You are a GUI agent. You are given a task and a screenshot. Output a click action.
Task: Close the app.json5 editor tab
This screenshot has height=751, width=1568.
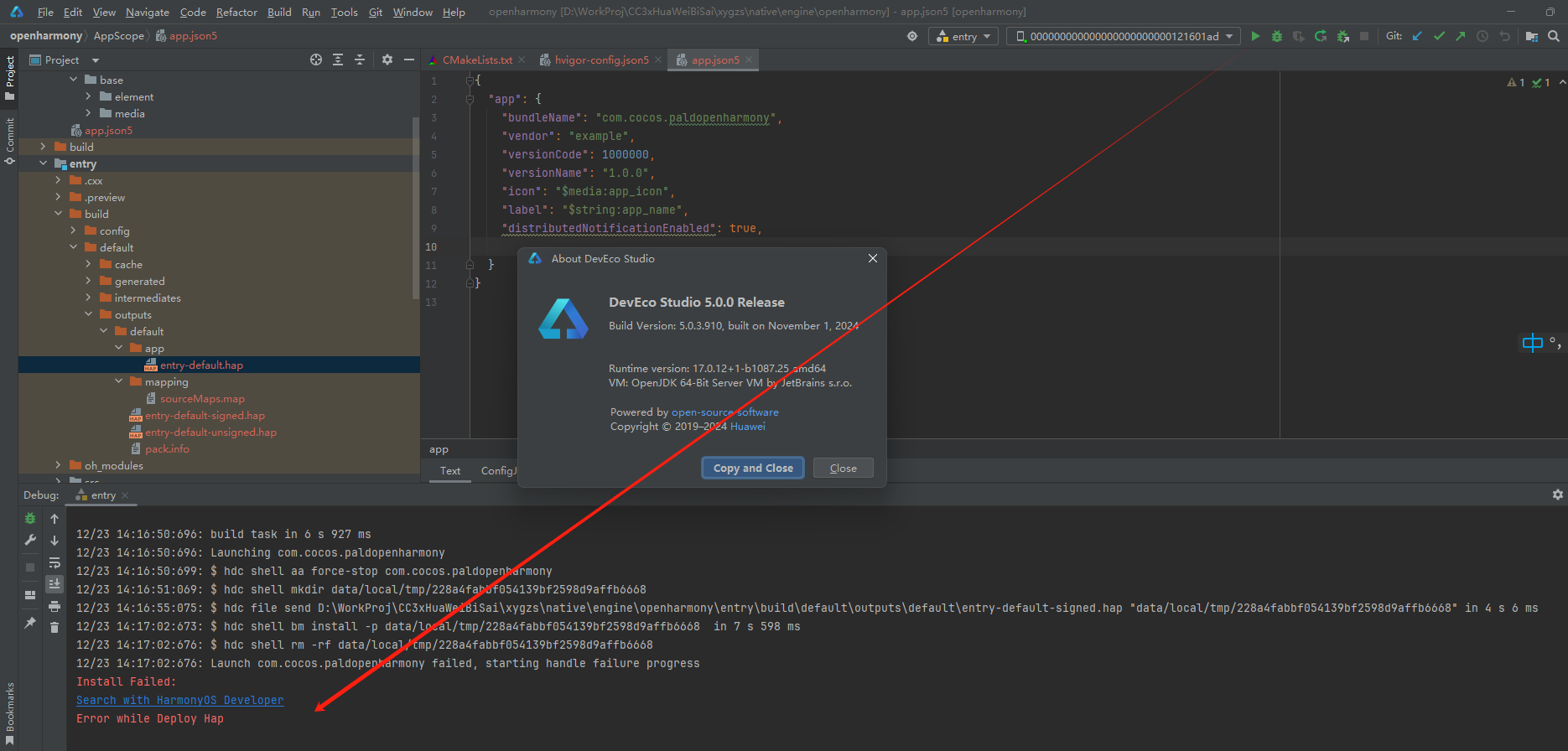coord(749,60)
